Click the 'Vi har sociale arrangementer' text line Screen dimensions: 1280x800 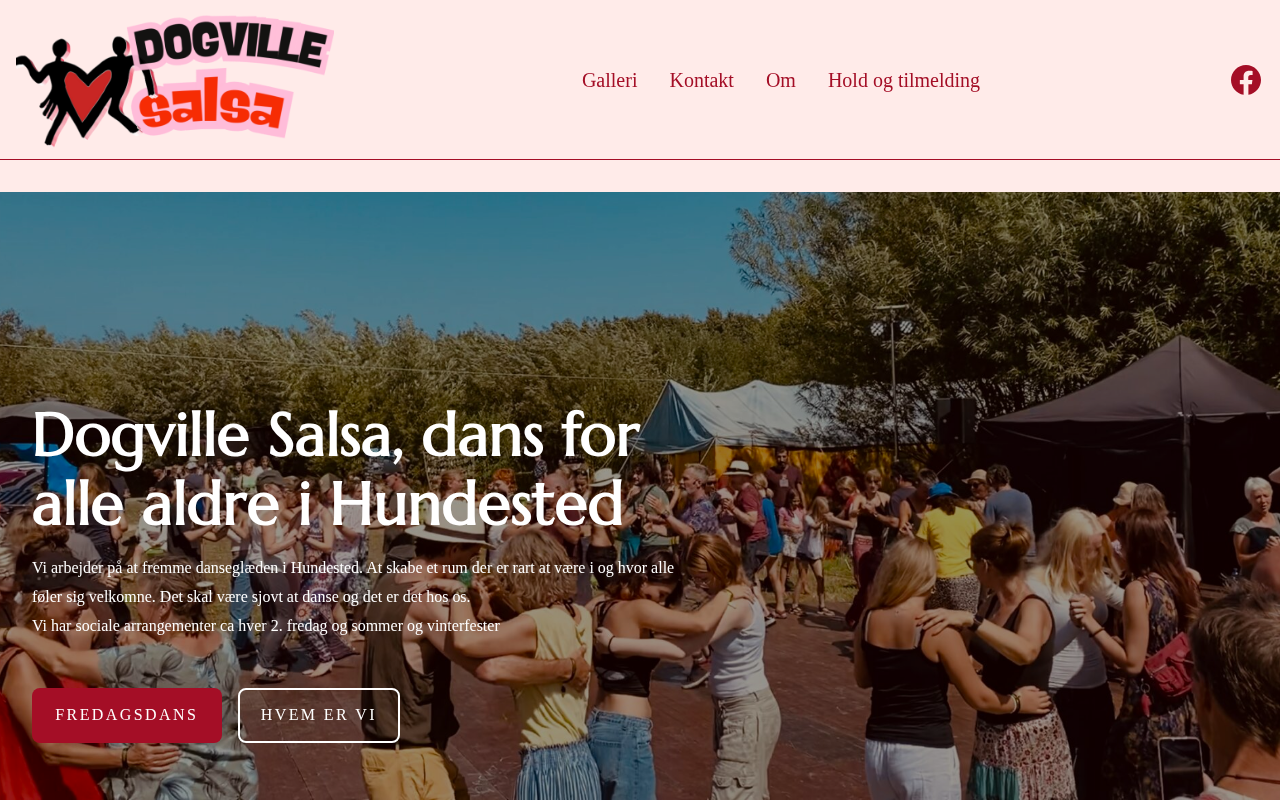[266, 626]
